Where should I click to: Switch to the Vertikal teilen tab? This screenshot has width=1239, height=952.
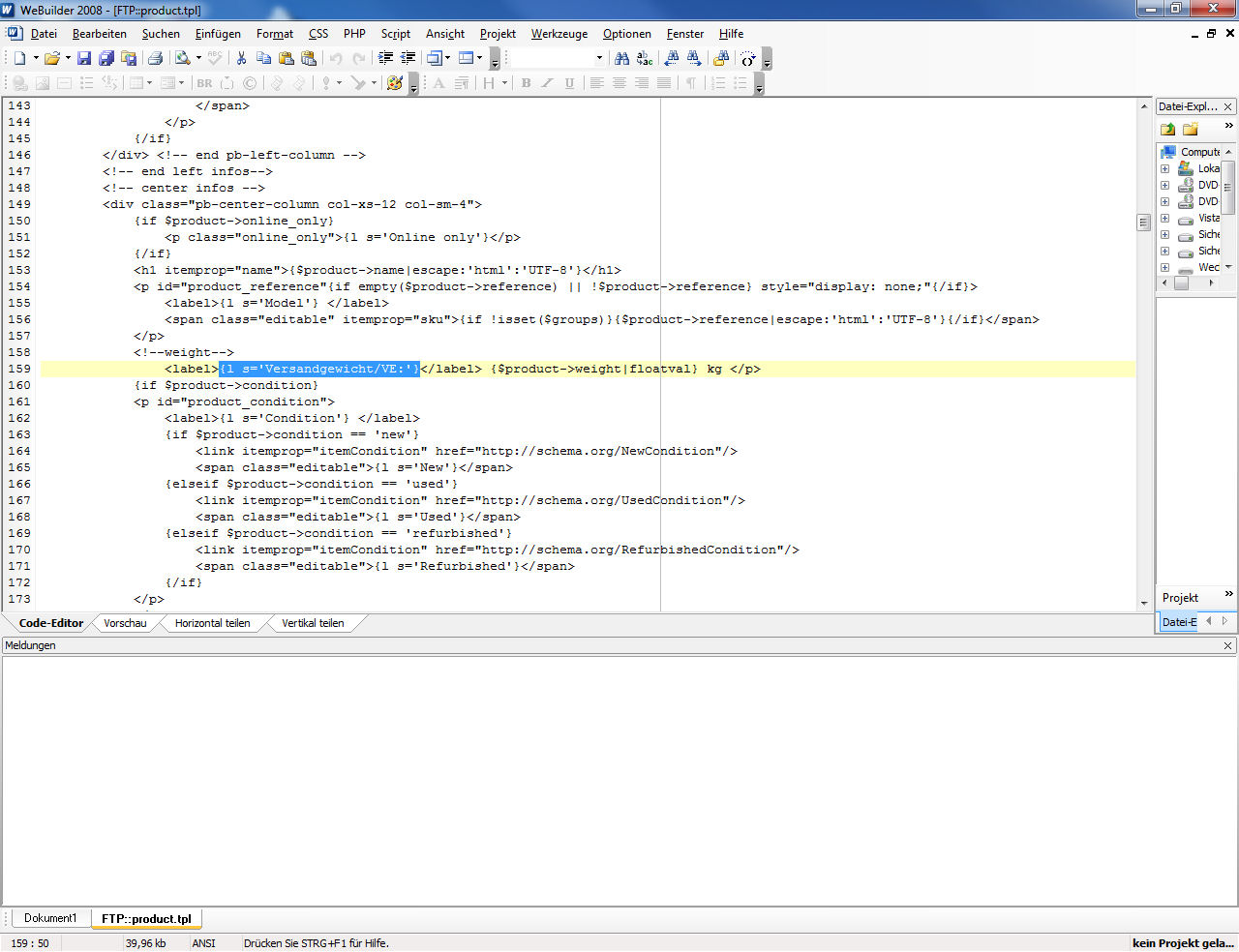click(x=313, y=623)
